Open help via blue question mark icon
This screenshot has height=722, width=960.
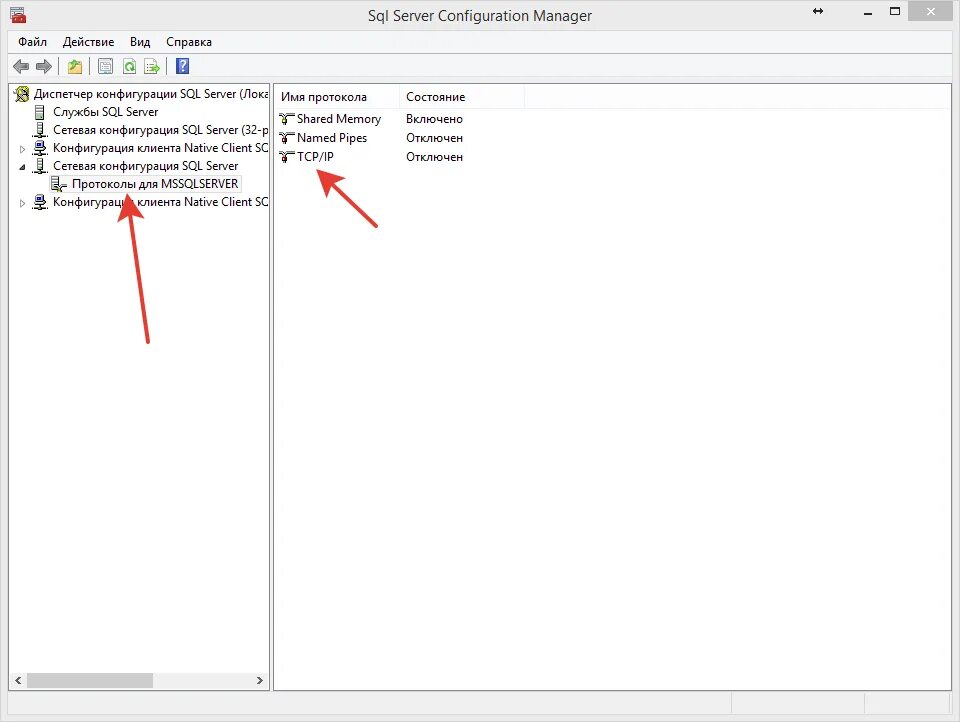[182, 66]
